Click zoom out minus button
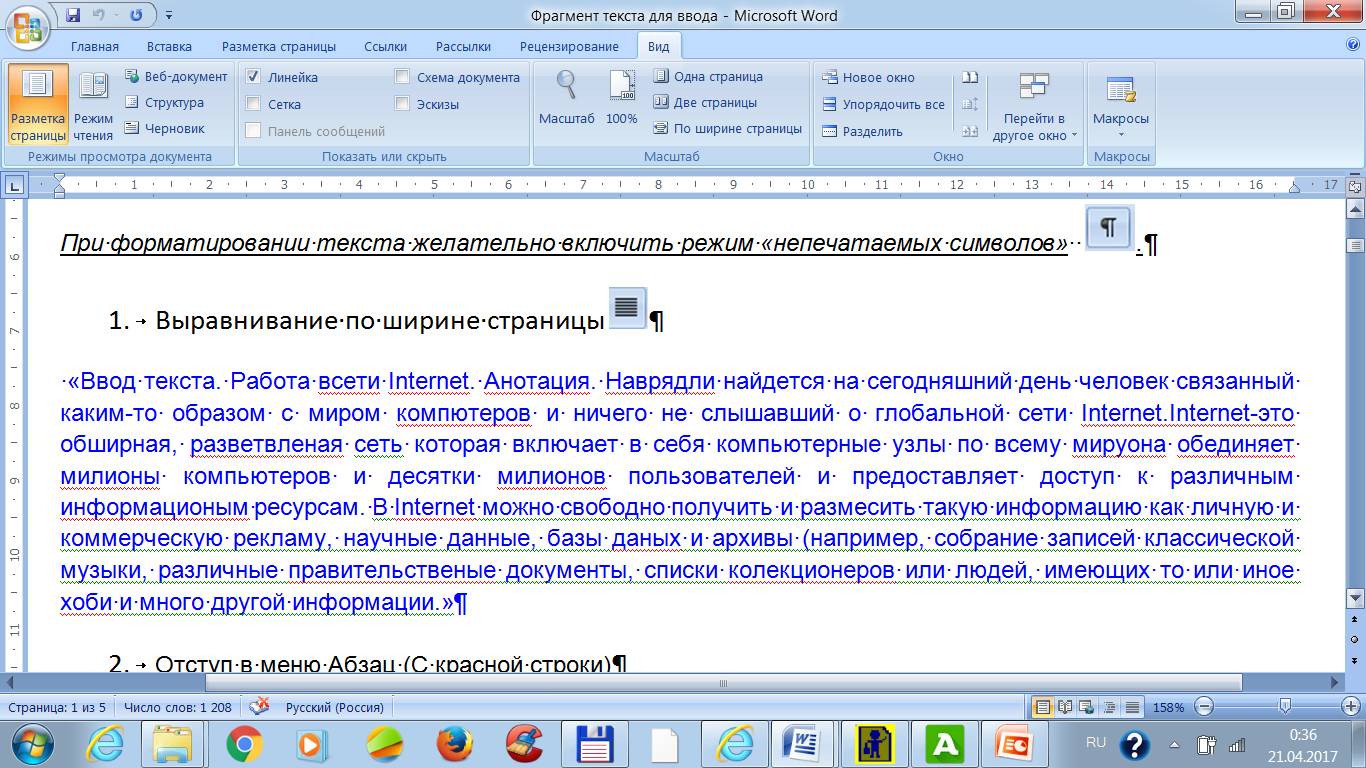1366x768 pixels. (1204, 707)
